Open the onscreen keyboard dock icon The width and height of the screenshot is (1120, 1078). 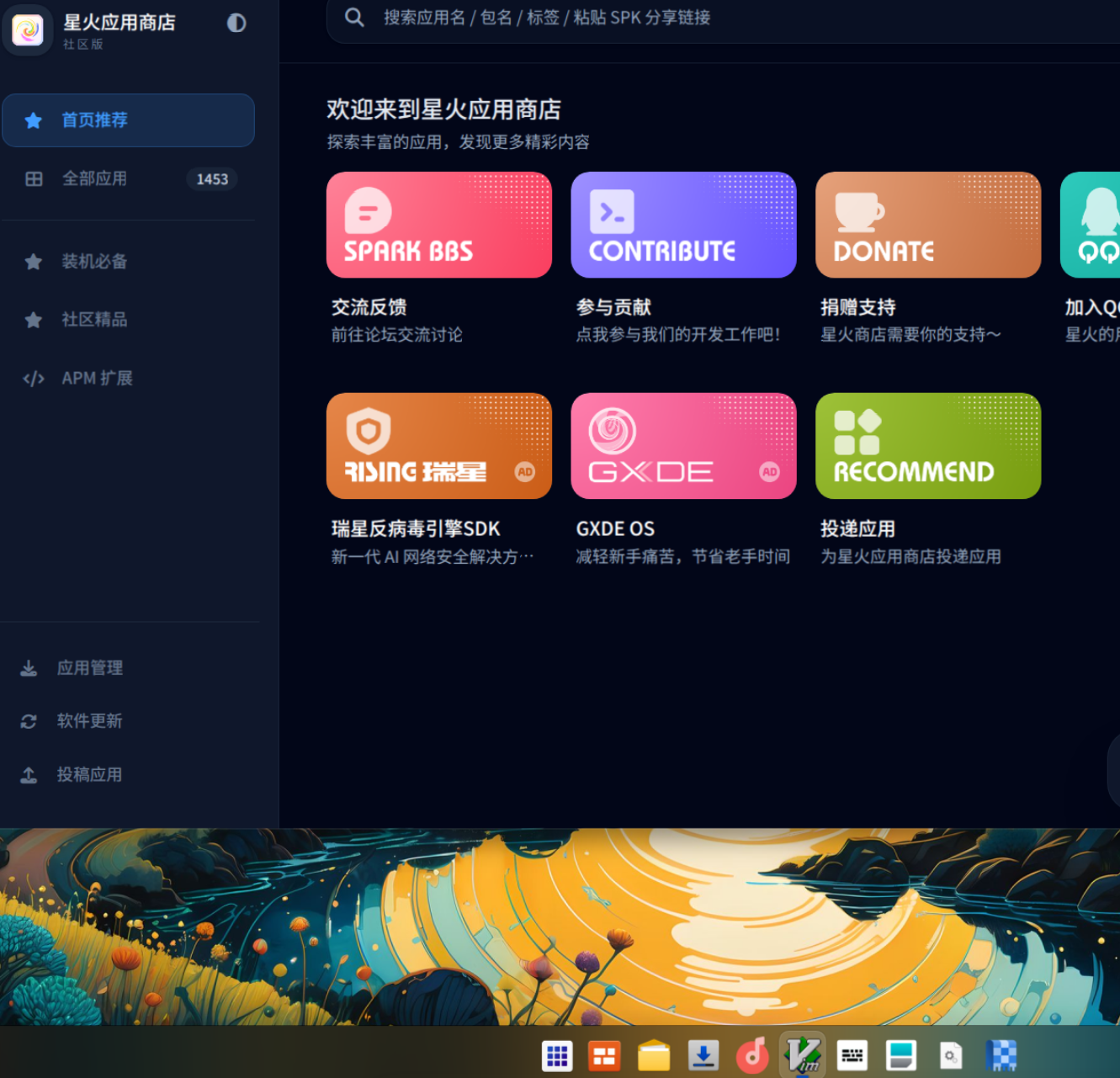pyautogui.click(x=852, y=1055)
